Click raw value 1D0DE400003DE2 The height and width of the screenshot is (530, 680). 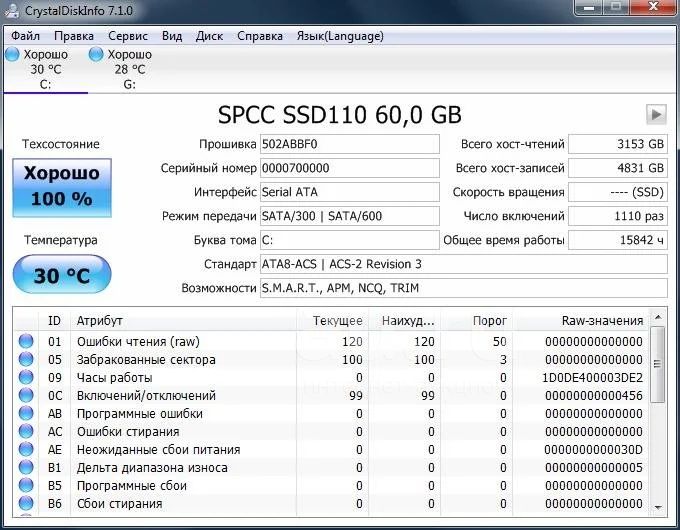click(x=592, y=378)
